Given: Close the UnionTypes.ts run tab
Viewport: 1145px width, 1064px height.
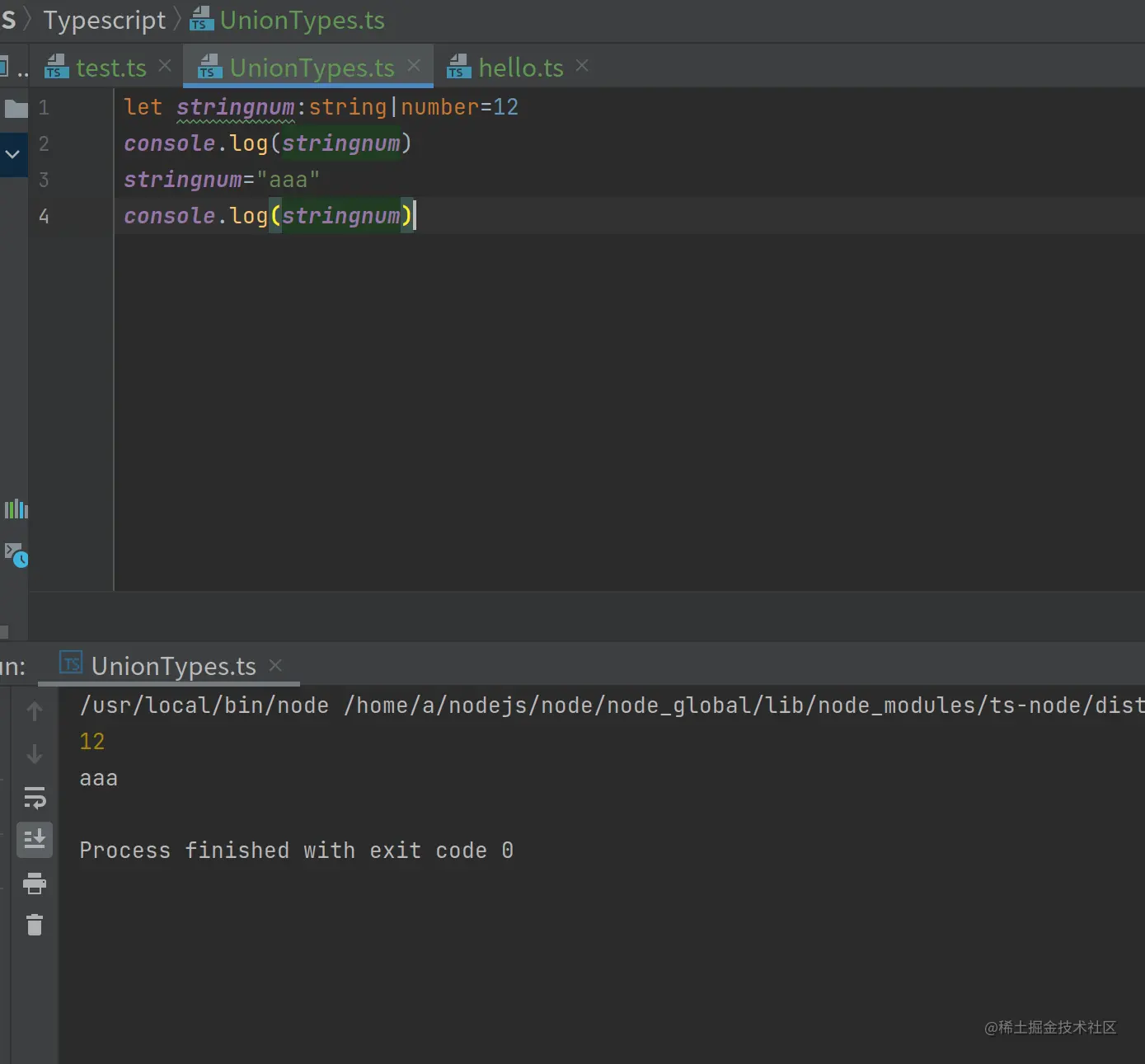Looking at the screenshot, I should point(275,664).
